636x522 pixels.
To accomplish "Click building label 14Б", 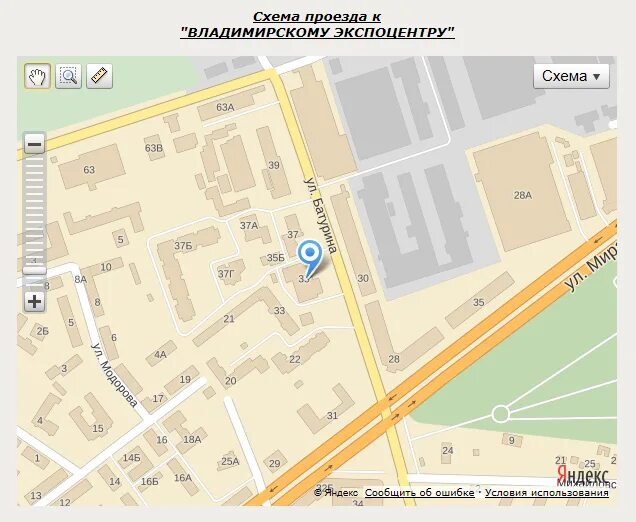I will [x=131, y=458].
